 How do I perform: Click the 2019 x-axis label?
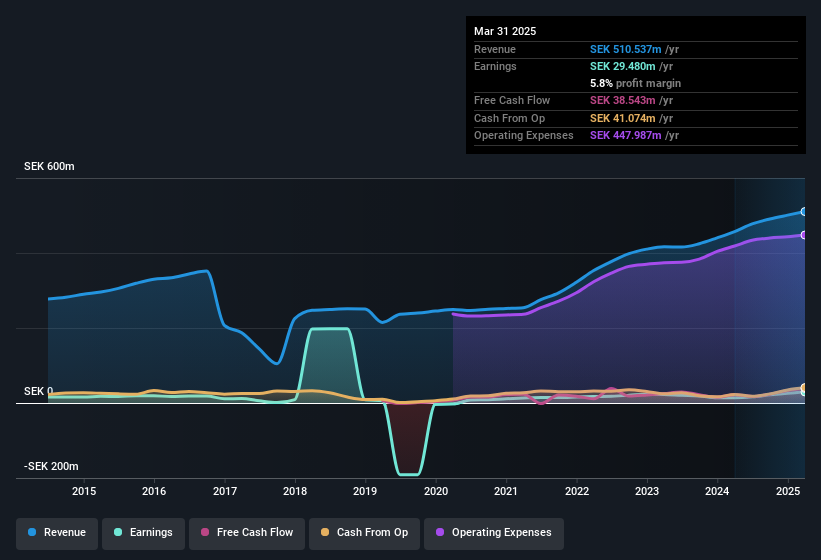(365, 491)
